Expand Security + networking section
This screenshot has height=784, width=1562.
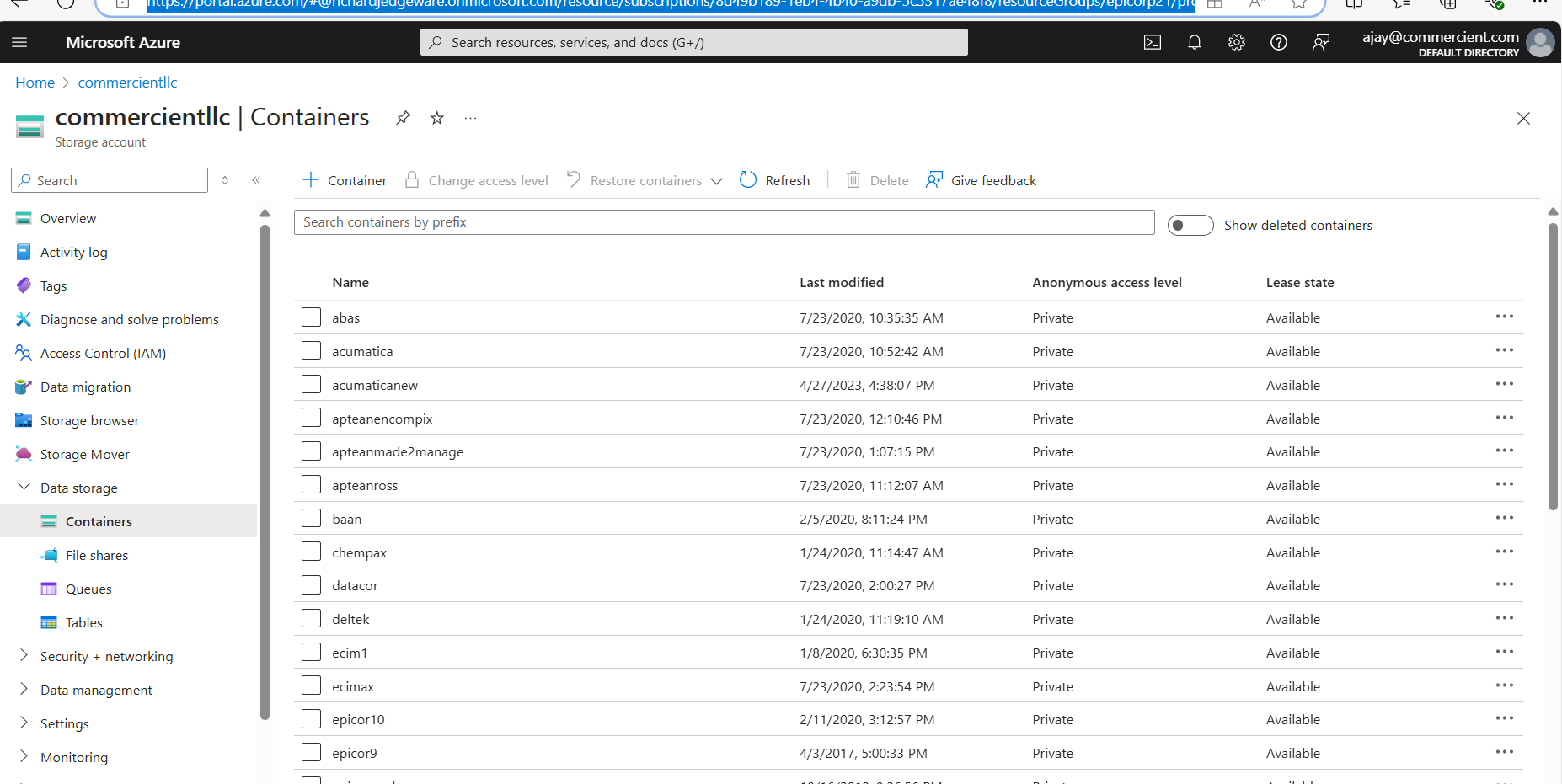point(24,656)
